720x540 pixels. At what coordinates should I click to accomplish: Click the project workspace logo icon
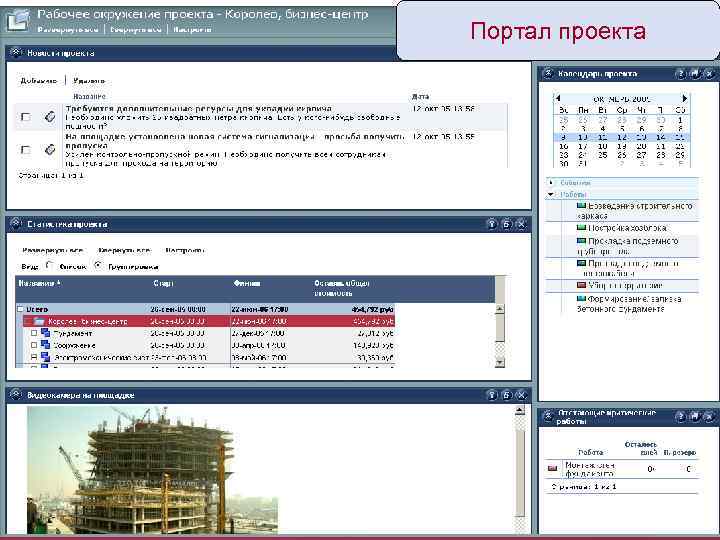point(17,19)
